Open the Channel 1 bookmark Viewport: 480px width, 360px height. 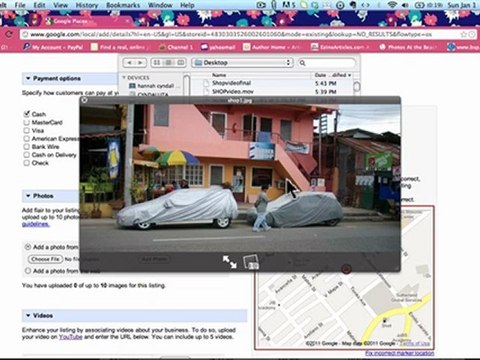(x=176, y=47)
